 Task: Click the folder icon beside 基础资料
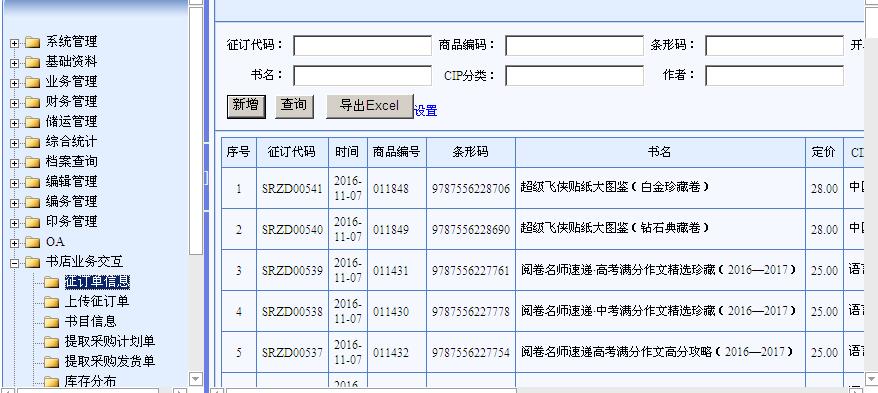click(32, 63)
